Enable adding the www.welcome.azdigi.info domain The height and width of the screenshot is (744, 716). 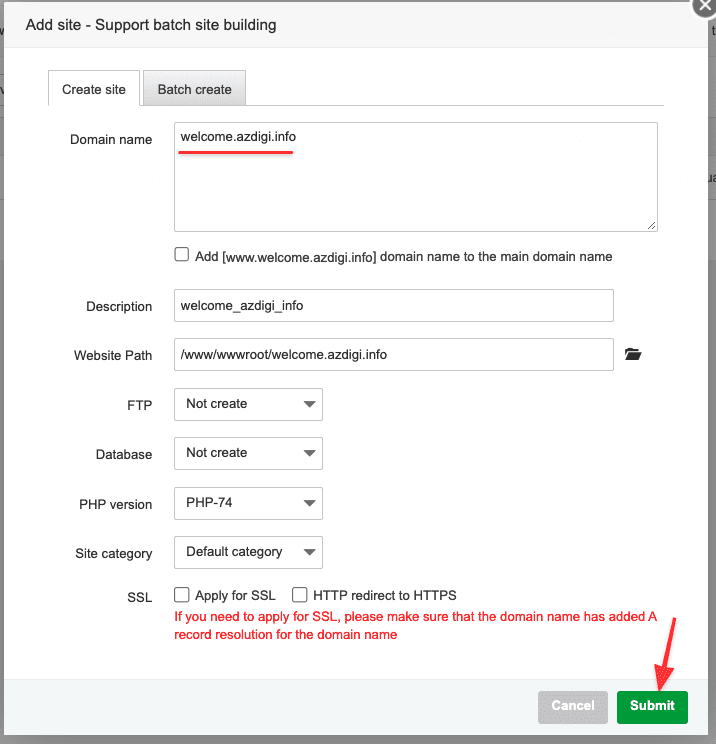coord(182,255)
